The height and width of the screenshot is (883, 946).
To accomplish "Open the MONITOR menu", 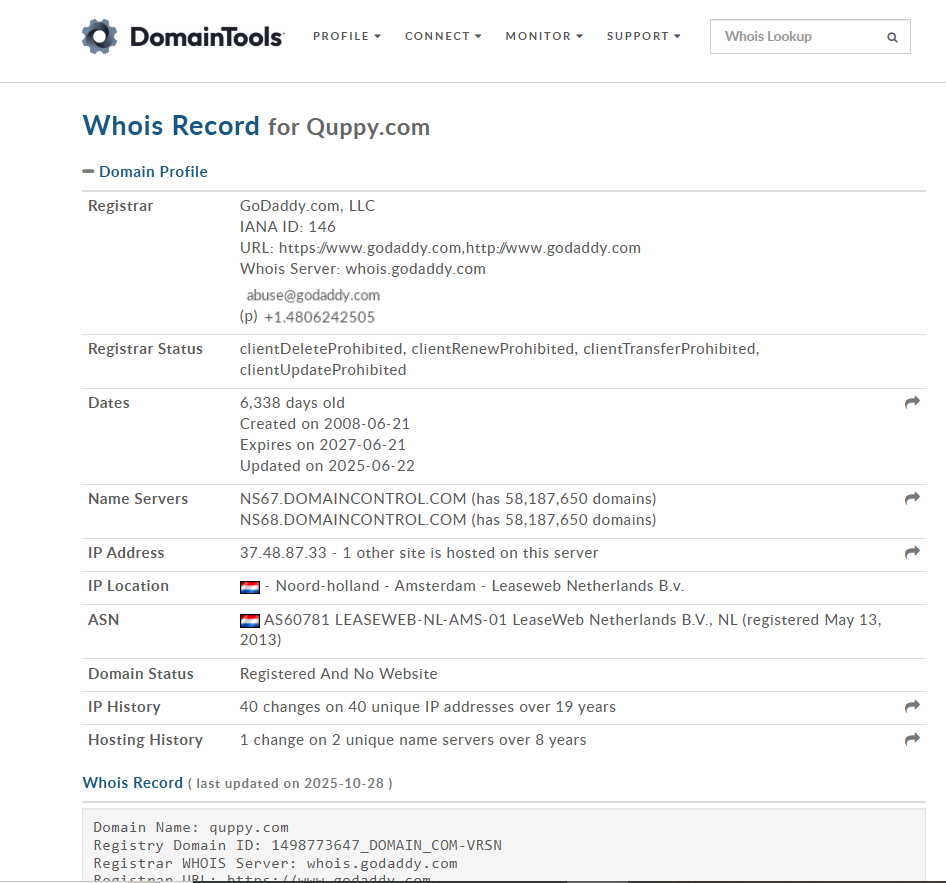I will click(544, 36).
